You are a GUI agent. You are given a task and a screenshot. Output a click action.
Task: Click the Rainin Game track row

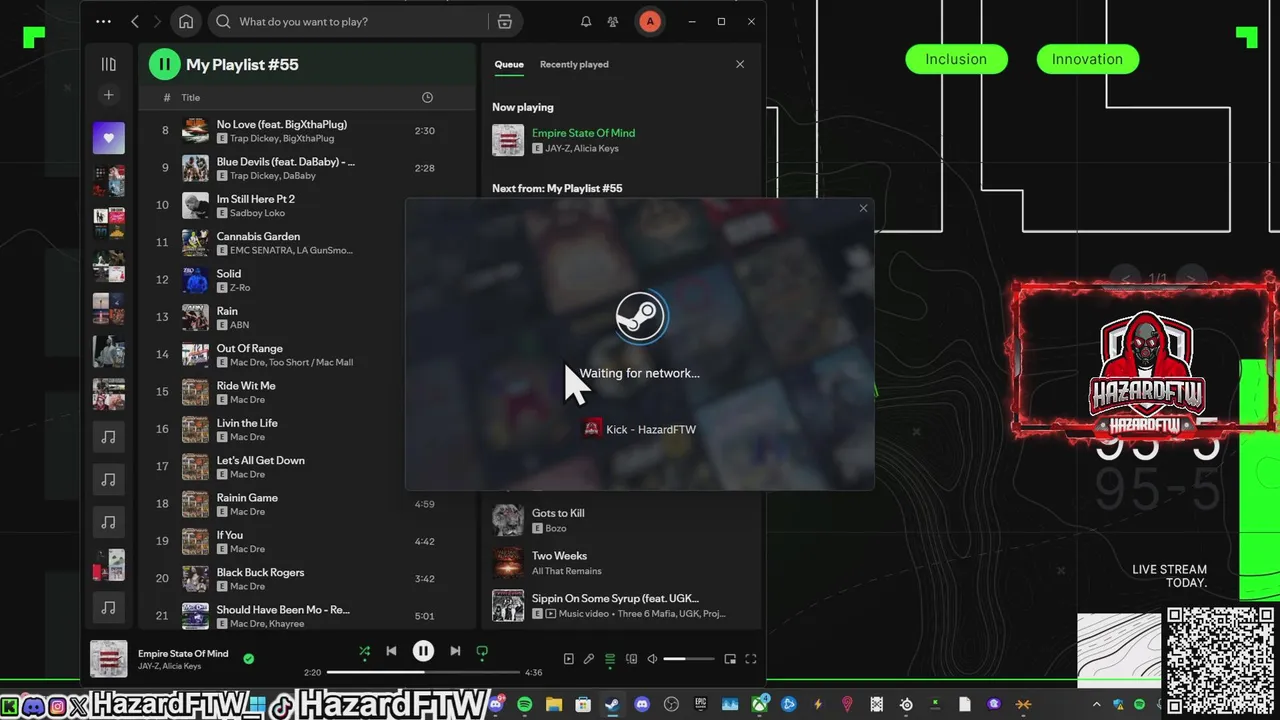(x=307, y=504)
